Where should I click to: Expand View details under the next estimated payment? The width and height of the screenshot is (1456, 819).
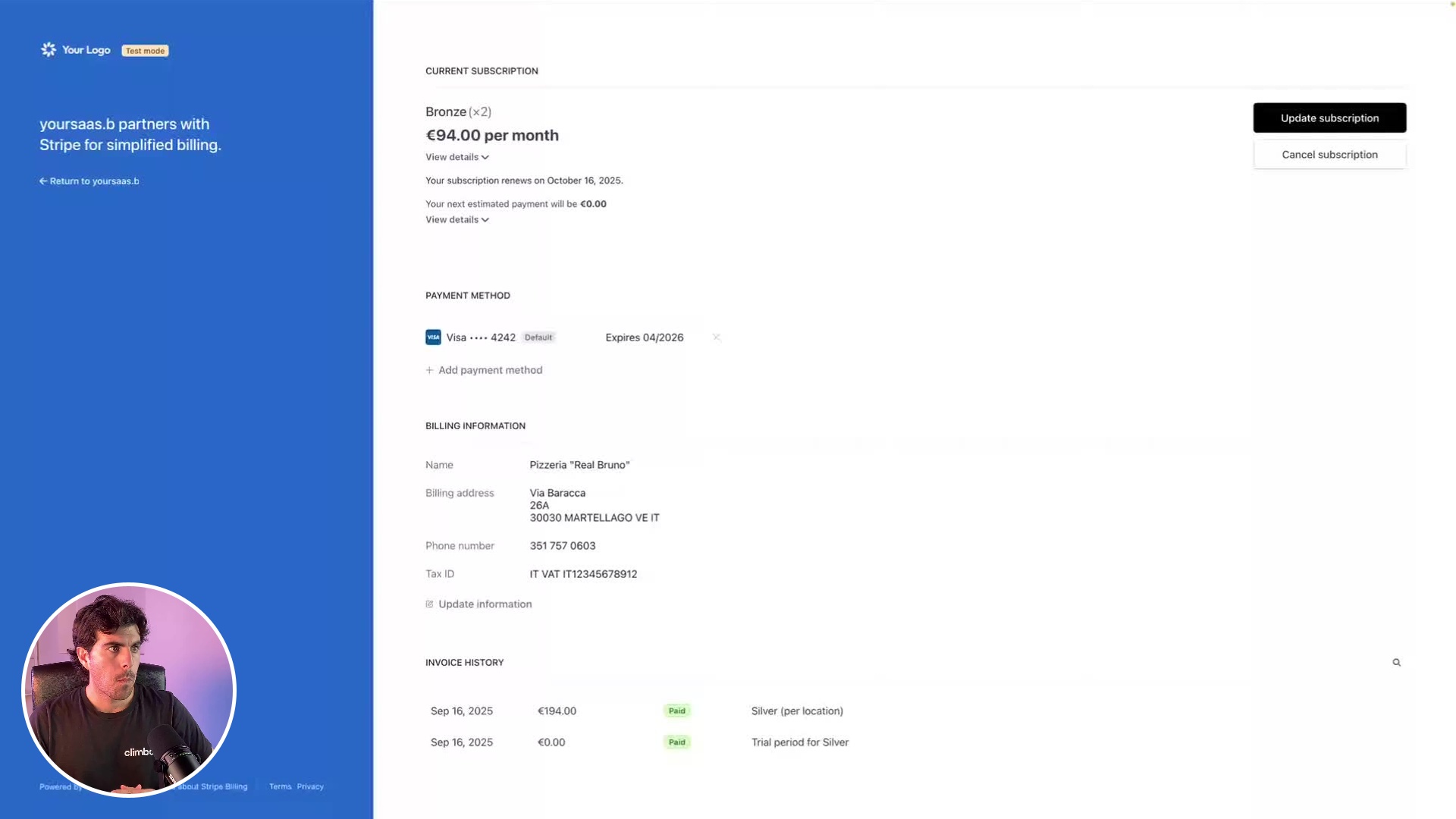[x=457, y=220]
